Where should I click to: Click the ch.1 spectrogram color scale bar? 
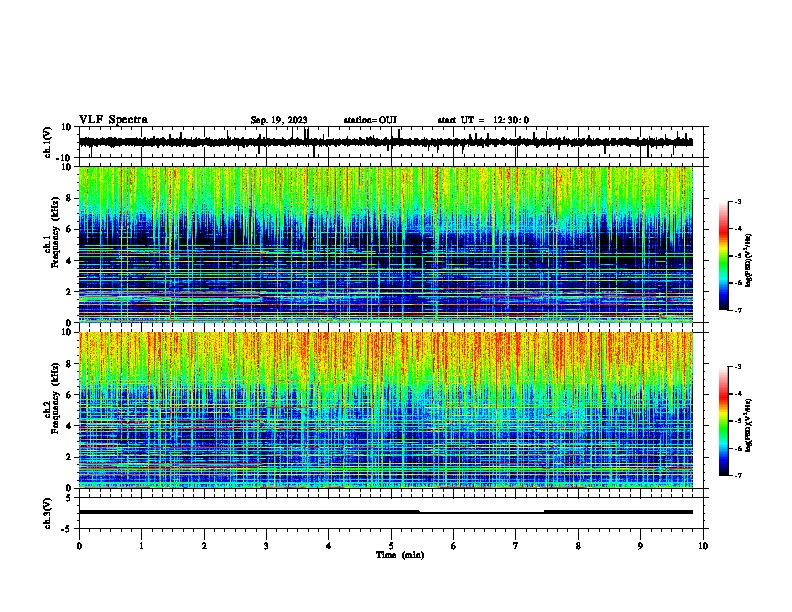tap(723, 256)
